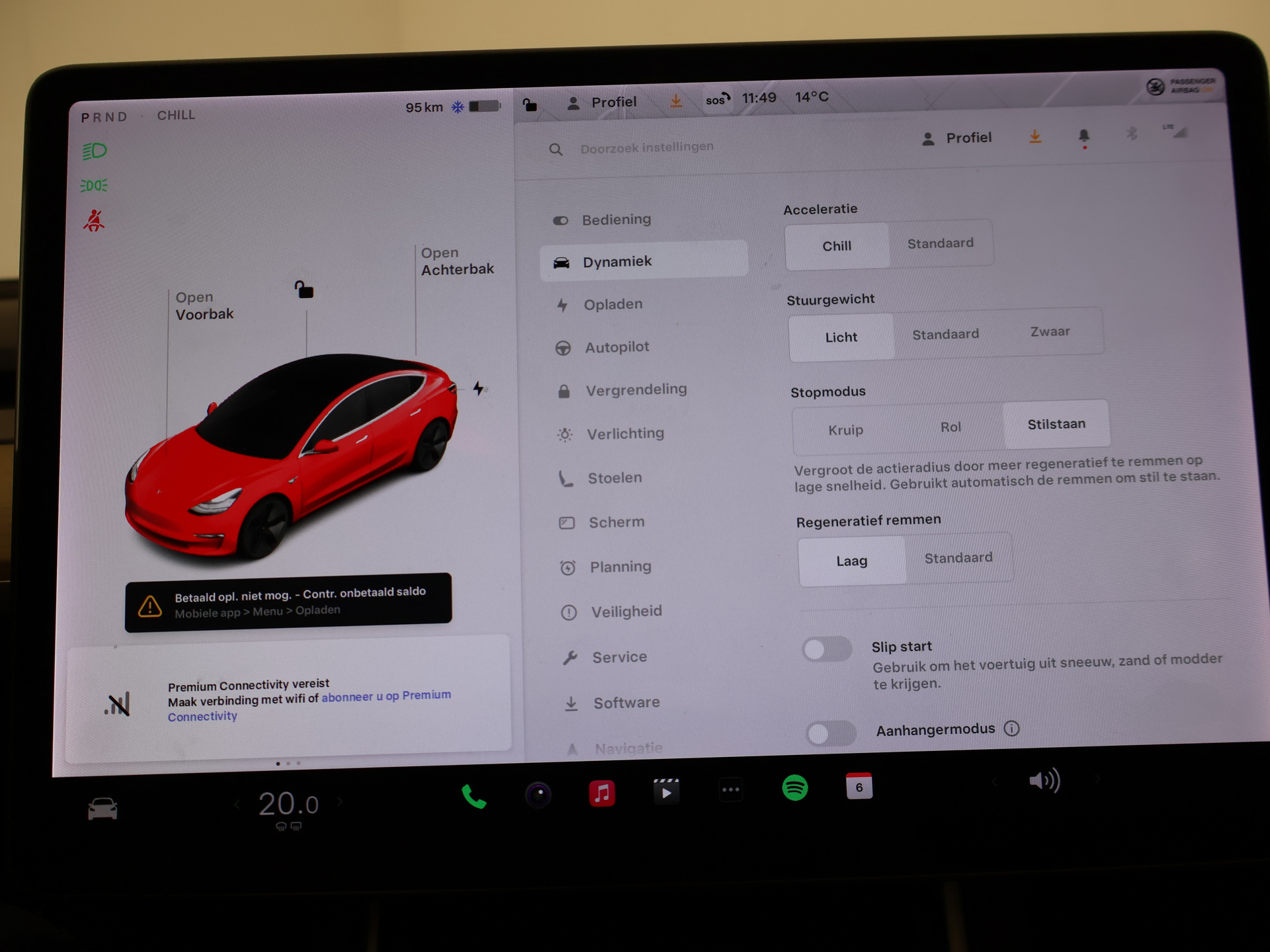Screen dimensions: 1270x952
Task: Set Regeneratief remmen to Laag
Action: pos(851,561)
